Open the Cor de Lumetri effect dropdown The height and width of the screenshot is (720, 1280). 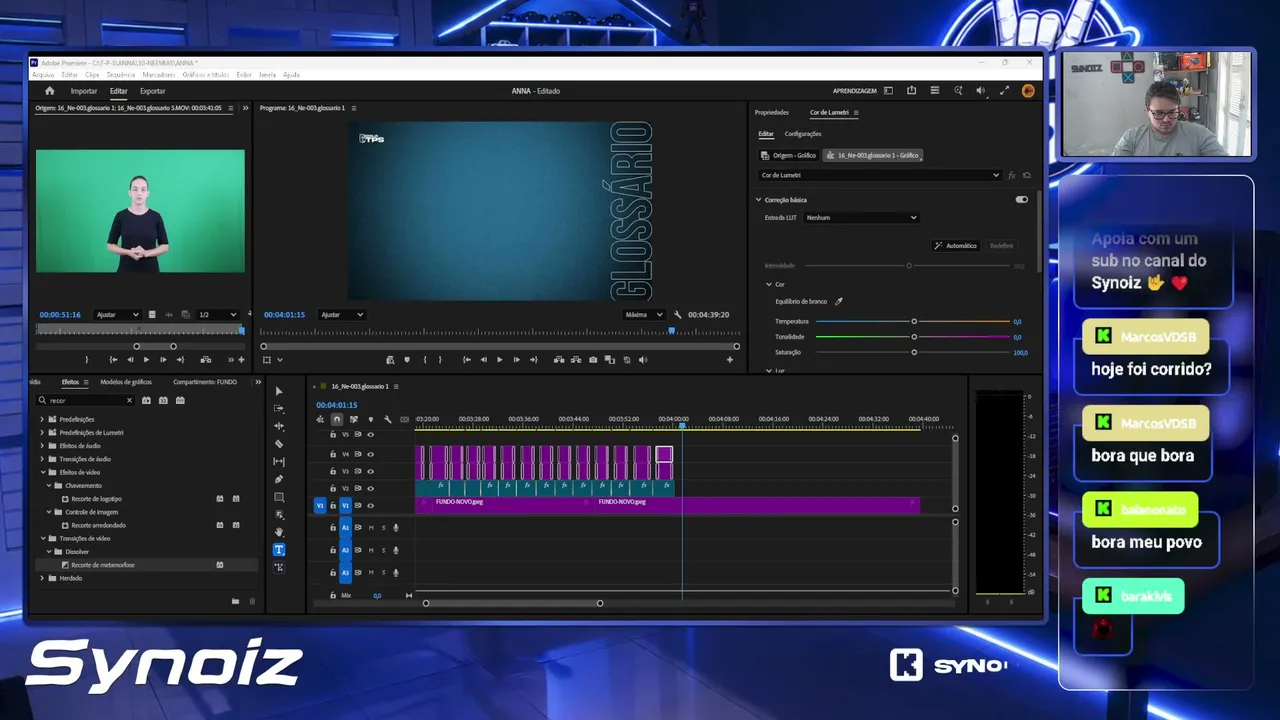click(x=880, y=175)
